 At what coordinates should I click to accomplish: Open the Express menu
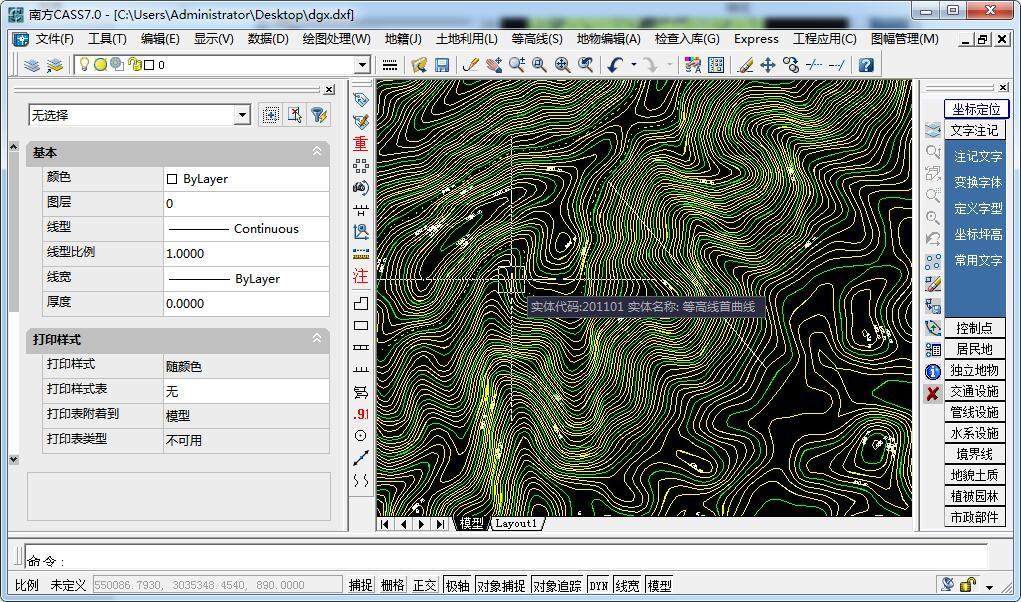[756, 39]
